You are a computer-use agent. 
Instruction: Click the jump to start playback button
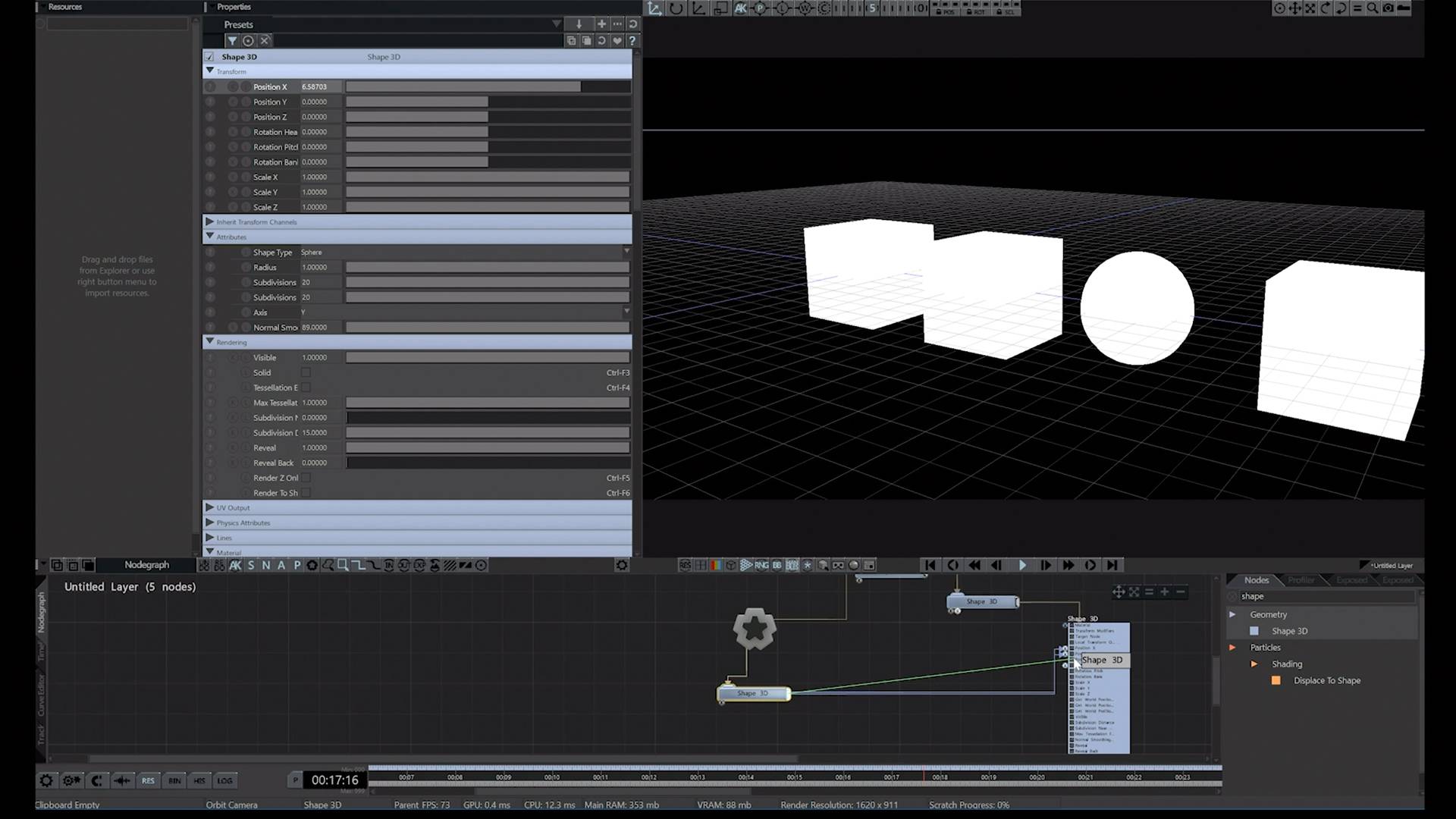(x=930, y=565)
